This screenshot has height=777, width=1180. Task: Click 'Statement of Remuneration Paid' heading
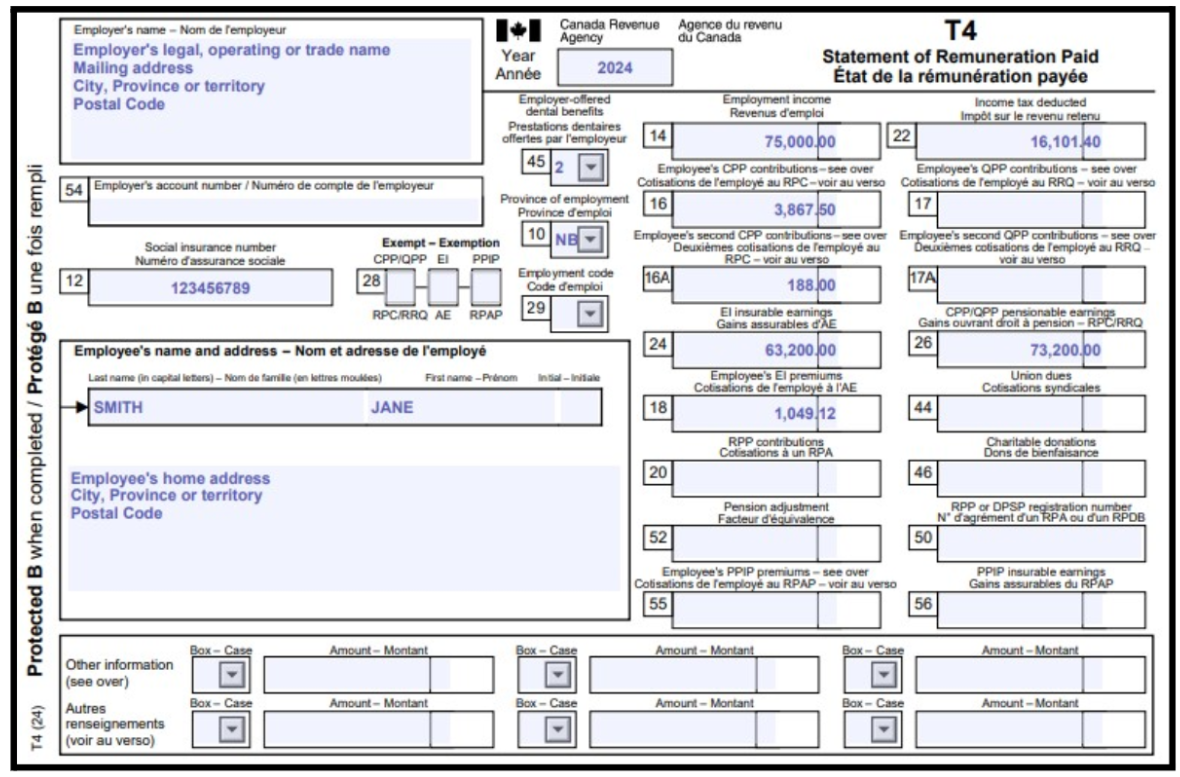pos(960,56)
